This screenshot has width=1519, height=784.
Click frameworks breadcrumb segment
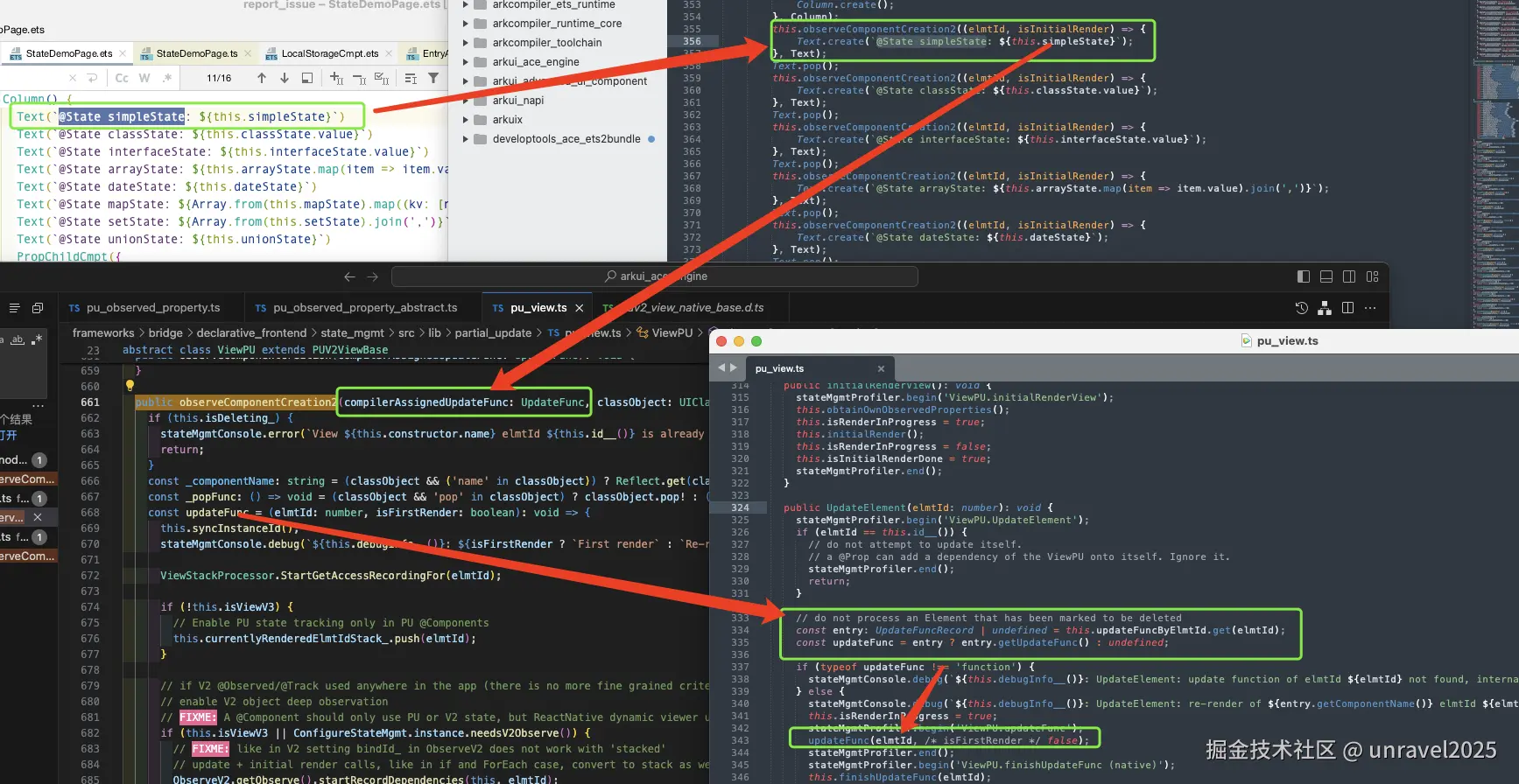click(x=103, y=332)
